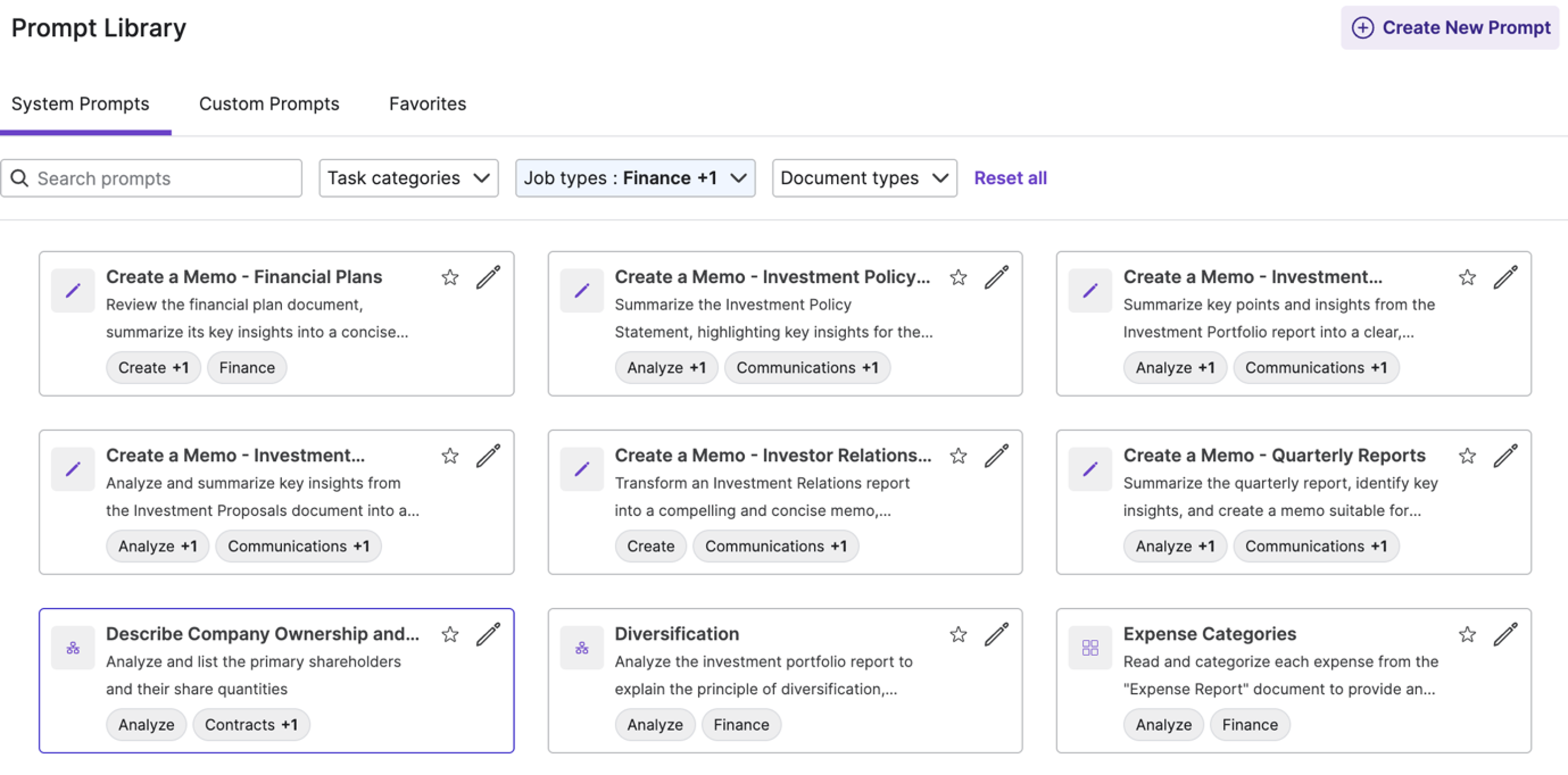Screen dimensions: 1568x775
Task: Open the Document types dropdown
Action: click(x=864, y=178)
